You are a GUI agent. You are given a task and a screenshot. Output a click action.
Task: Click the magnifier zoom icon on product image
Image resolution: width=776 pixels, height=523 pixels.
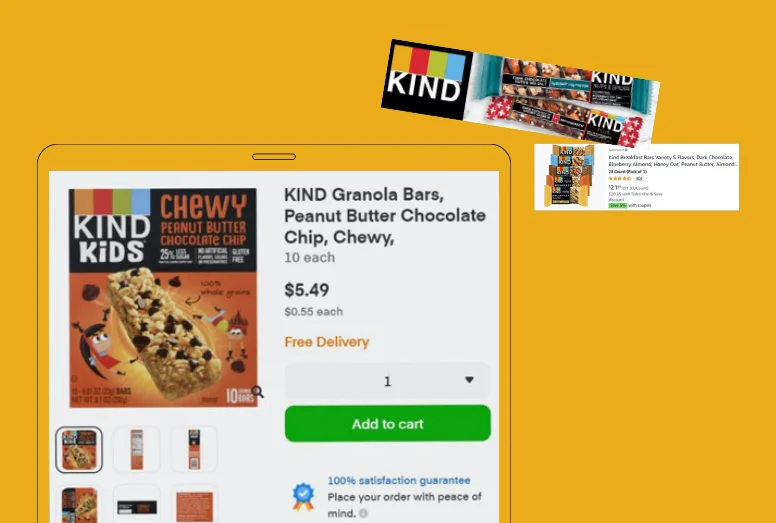point(257,392)
